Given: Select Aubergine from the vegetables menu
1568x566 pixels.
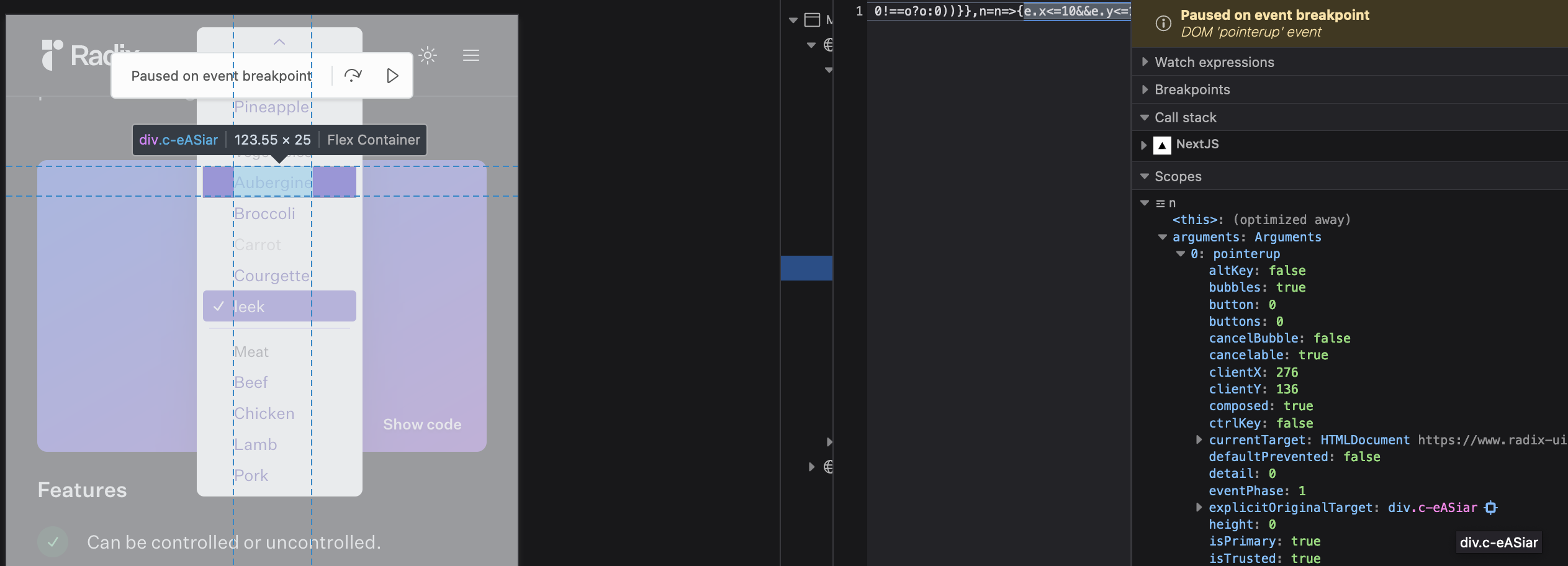Looking at the screenshot, I should pos(274,182).
